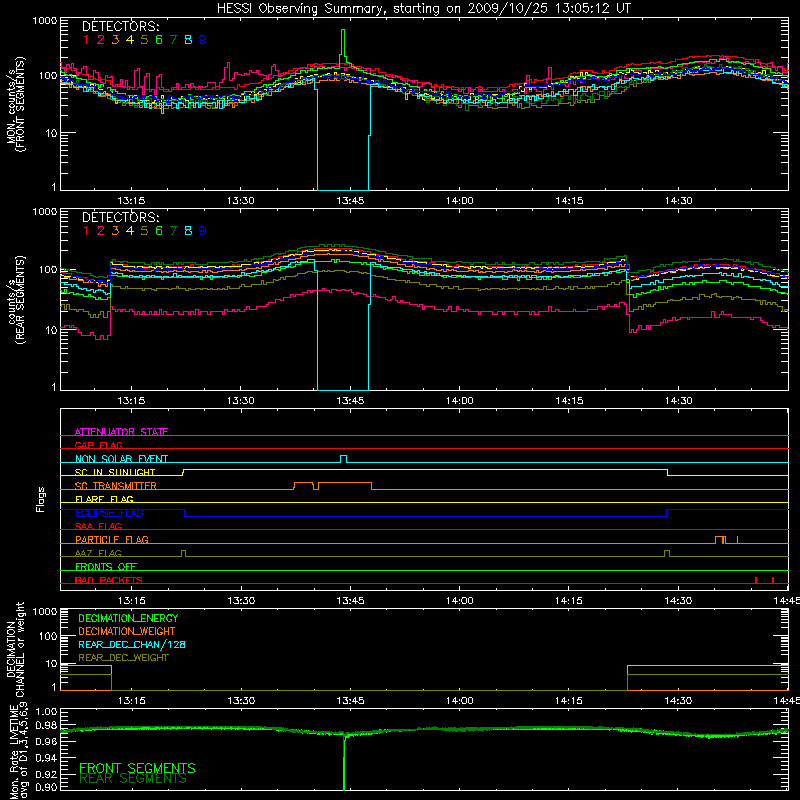Click the 1000 tick on front segments y-axis
Screen dimensions: 800x800
(45, 21)
